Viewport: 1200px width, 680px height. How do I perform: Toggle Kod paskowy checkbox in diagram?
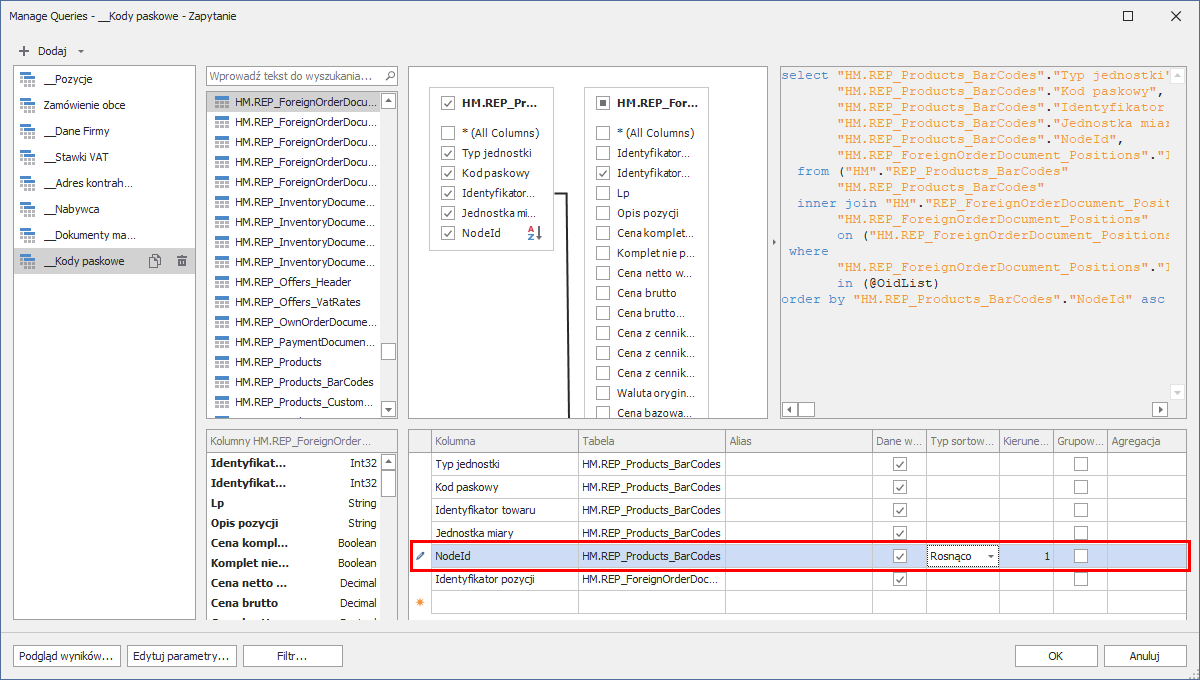[448, 173]
